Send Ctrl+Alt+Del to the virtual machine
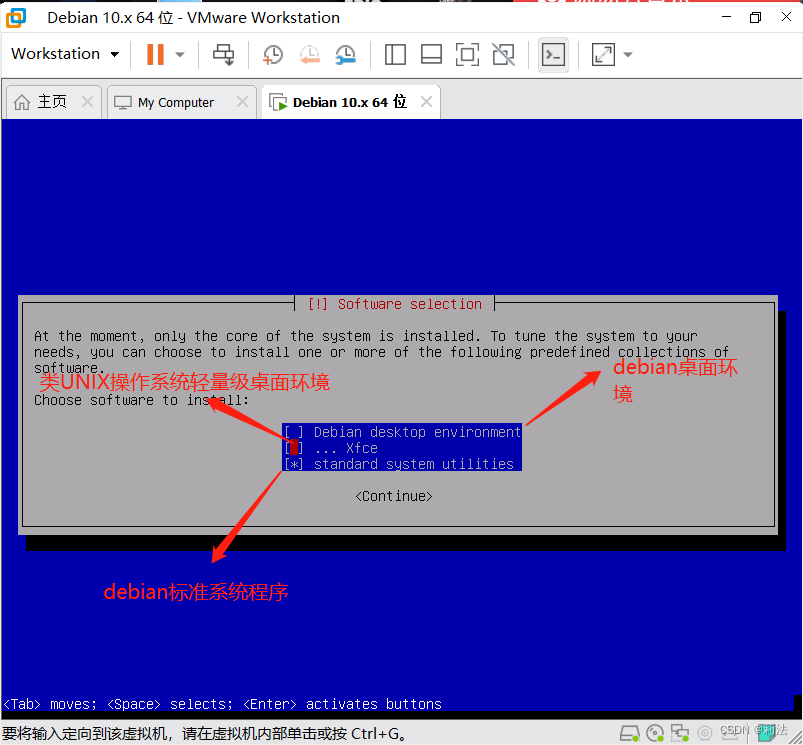This screenshot has height=745, width=803. click(x=223, y=54)
